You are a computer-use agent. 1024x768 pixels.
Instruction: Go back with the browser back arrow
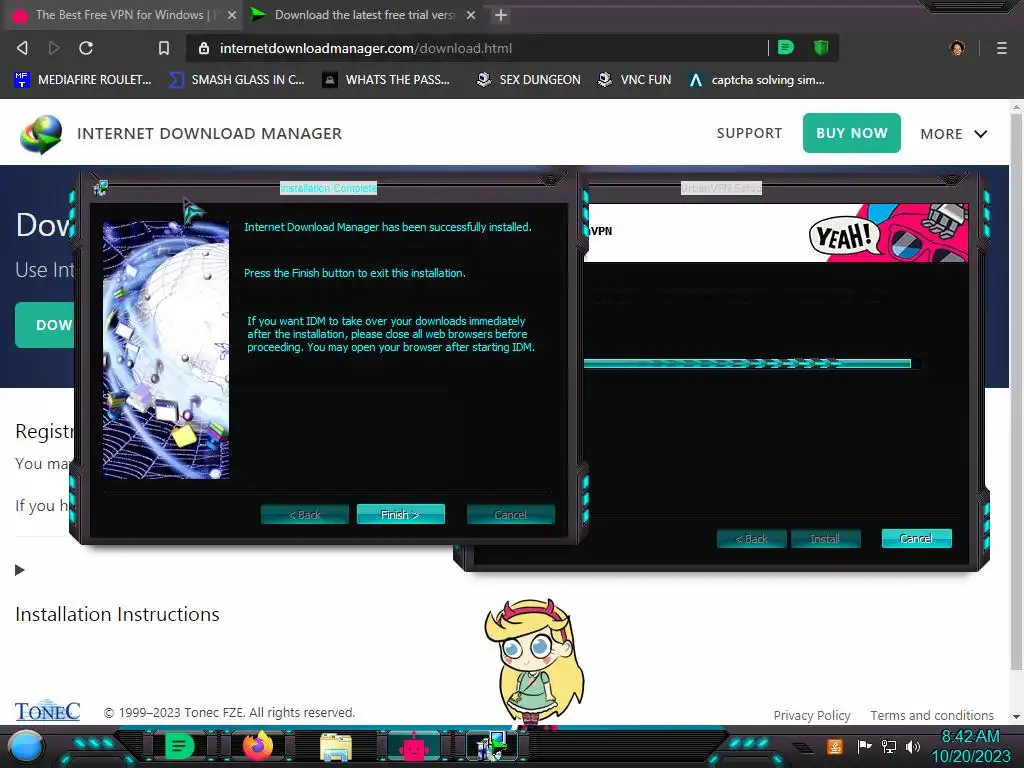pyautogui.click(x=22, y=48)
